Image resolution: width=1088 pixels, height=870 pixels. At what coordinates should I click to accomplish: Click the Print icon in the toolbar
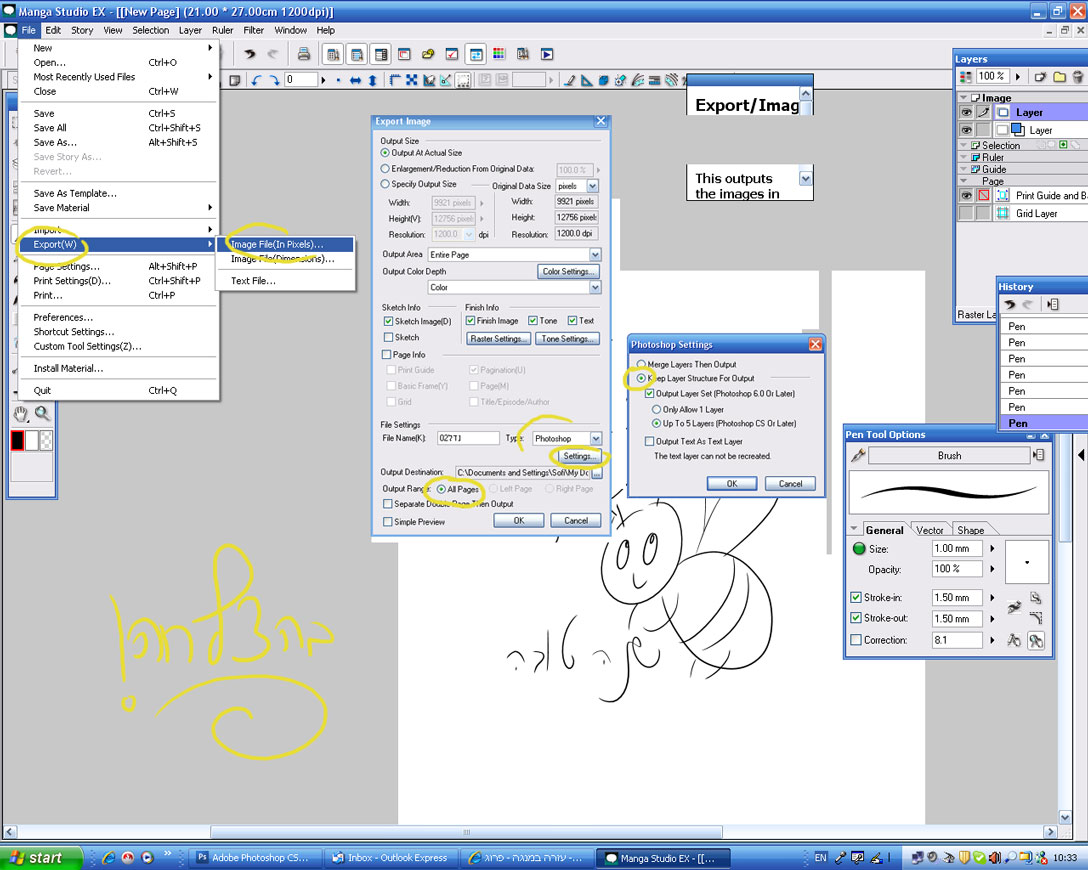coord(306,54)
